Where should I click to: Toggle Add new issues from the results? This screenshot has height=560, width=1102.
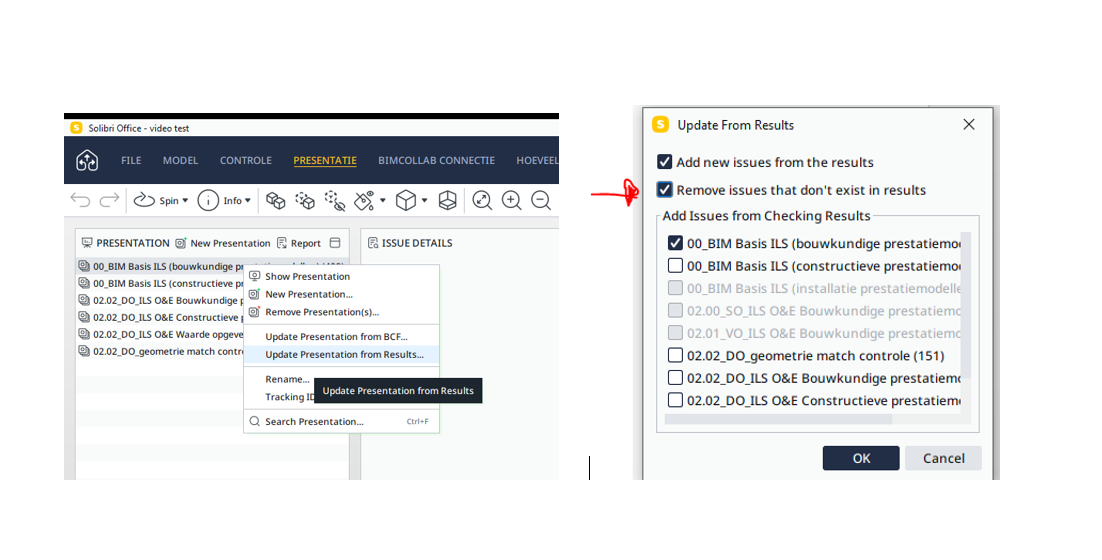tap(664, 162)
